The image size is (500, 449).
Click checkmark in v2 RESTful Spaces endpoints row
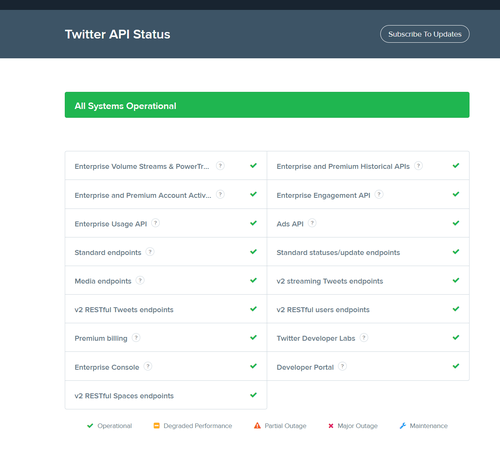(253, 395)
